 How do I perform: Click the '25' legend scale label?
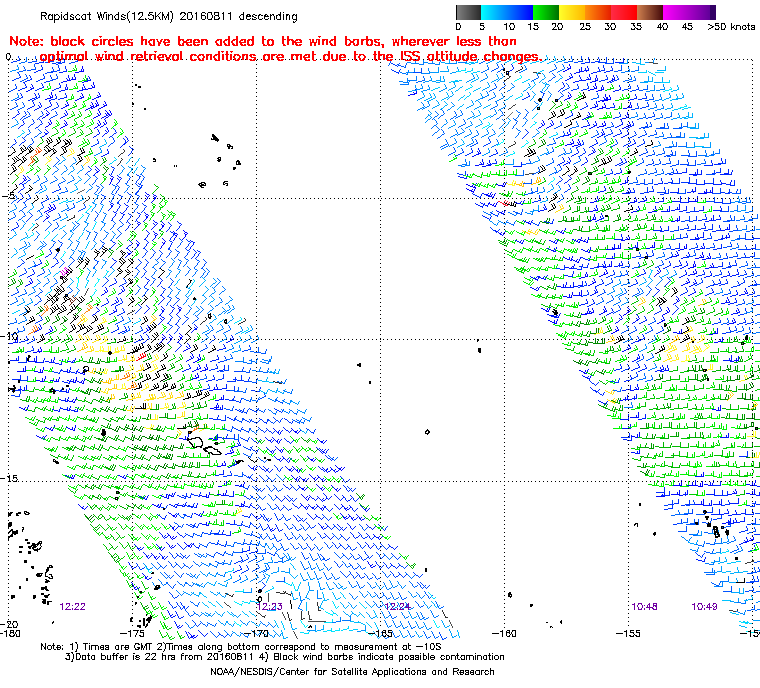[585, 27]
